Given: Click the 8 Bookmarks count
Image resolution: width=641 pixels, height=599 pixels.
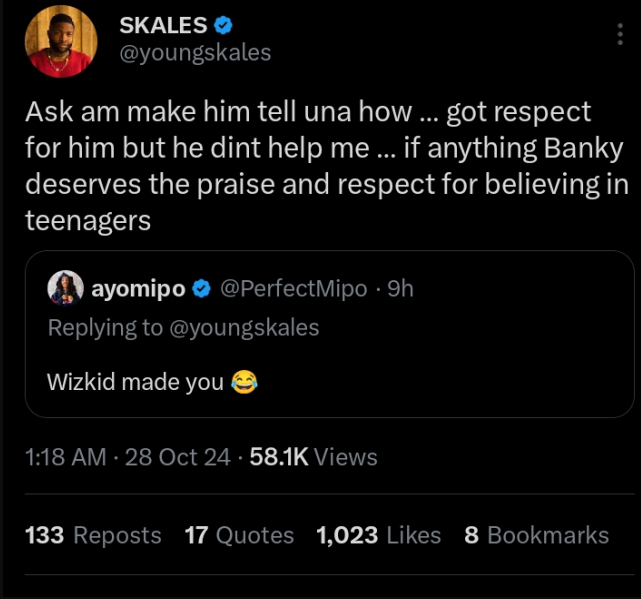Looking at the screenshot, I should click(536, 535).
